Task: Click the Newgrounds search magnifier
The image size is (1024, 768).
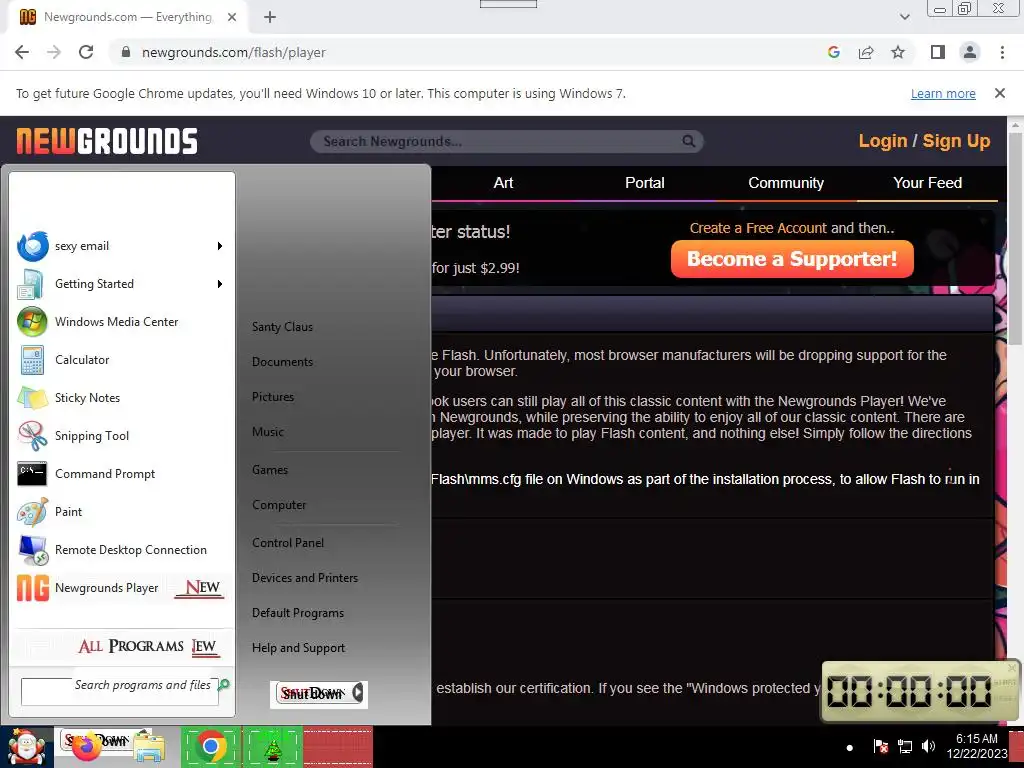Action: click(688, 141)
